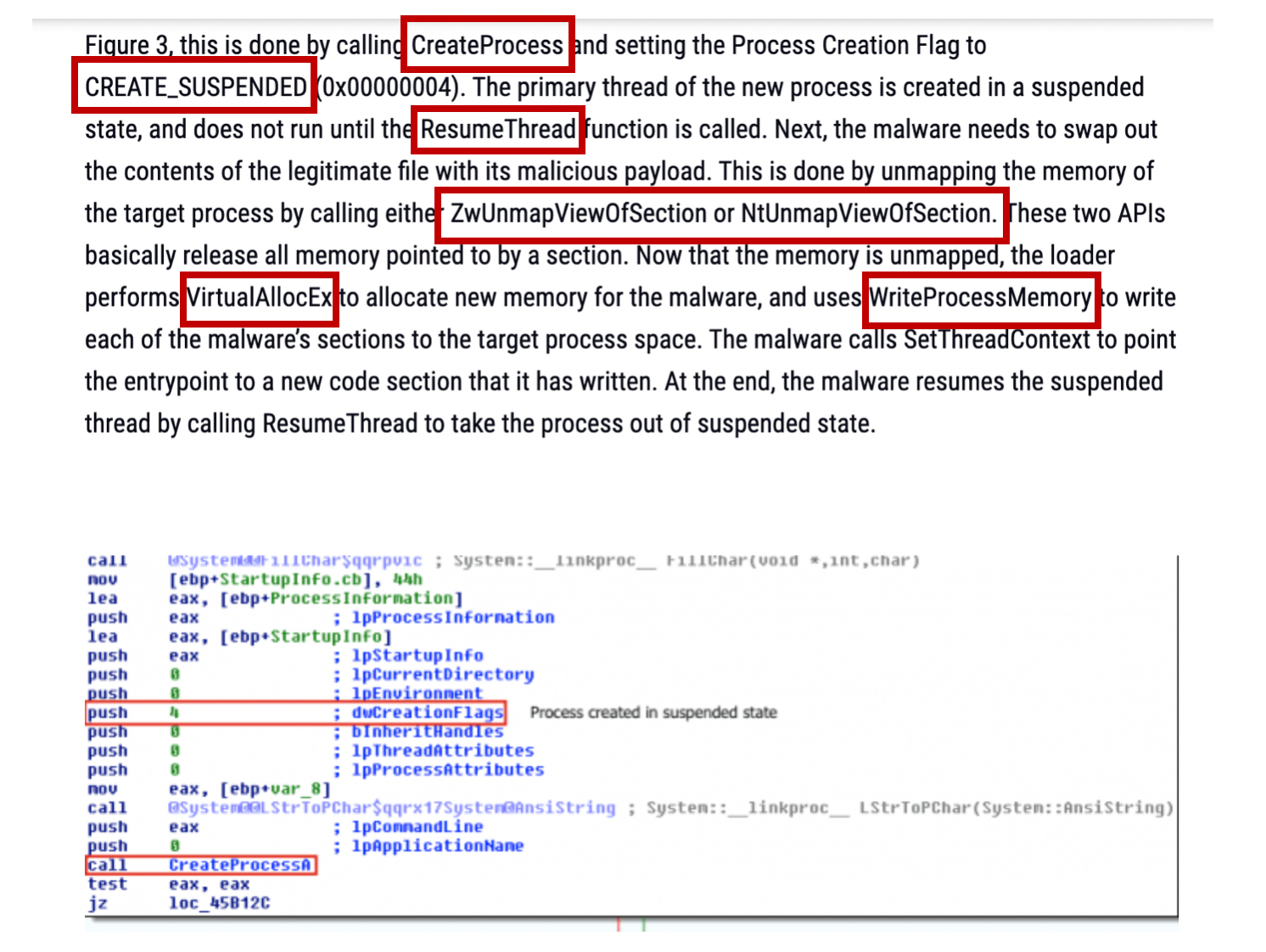The height and width of the screenshot is (952, 1266).
Task: Click the lpProcessInformation comment
Action: pos(452,618)
